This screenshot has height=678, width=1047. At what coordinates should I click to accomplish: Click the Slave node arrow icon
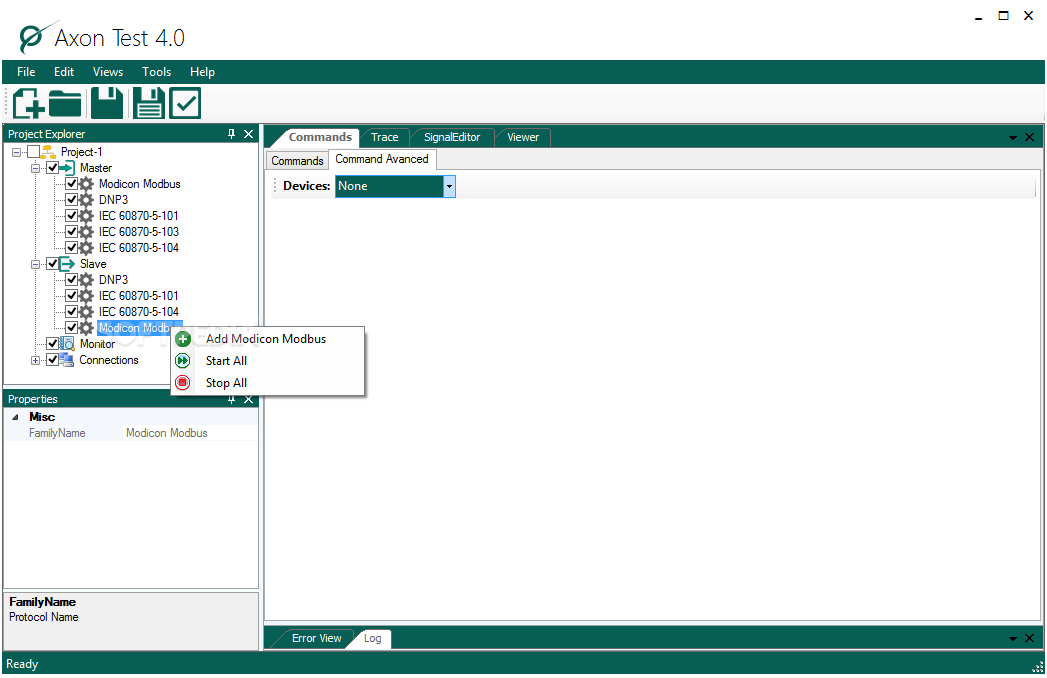67,264
